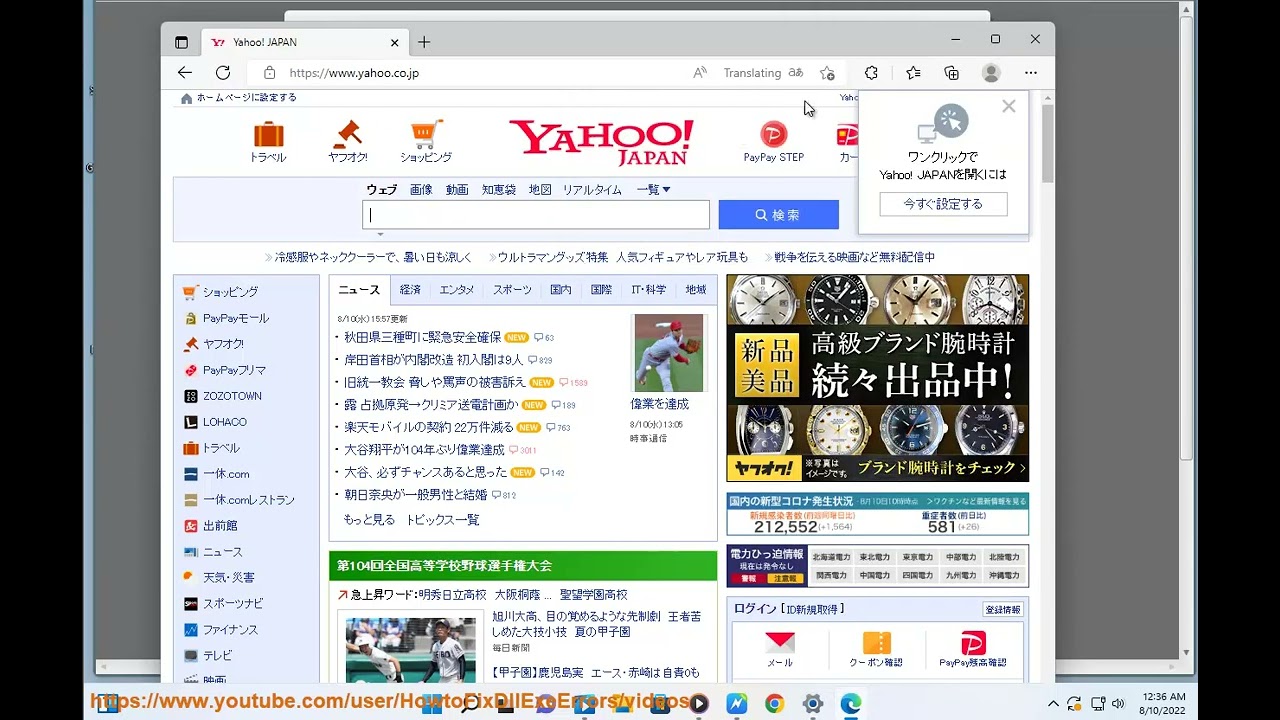Click the volume icon in system tray
1280x720 pixels.
pyautogui.click(x=1118, y=704)
